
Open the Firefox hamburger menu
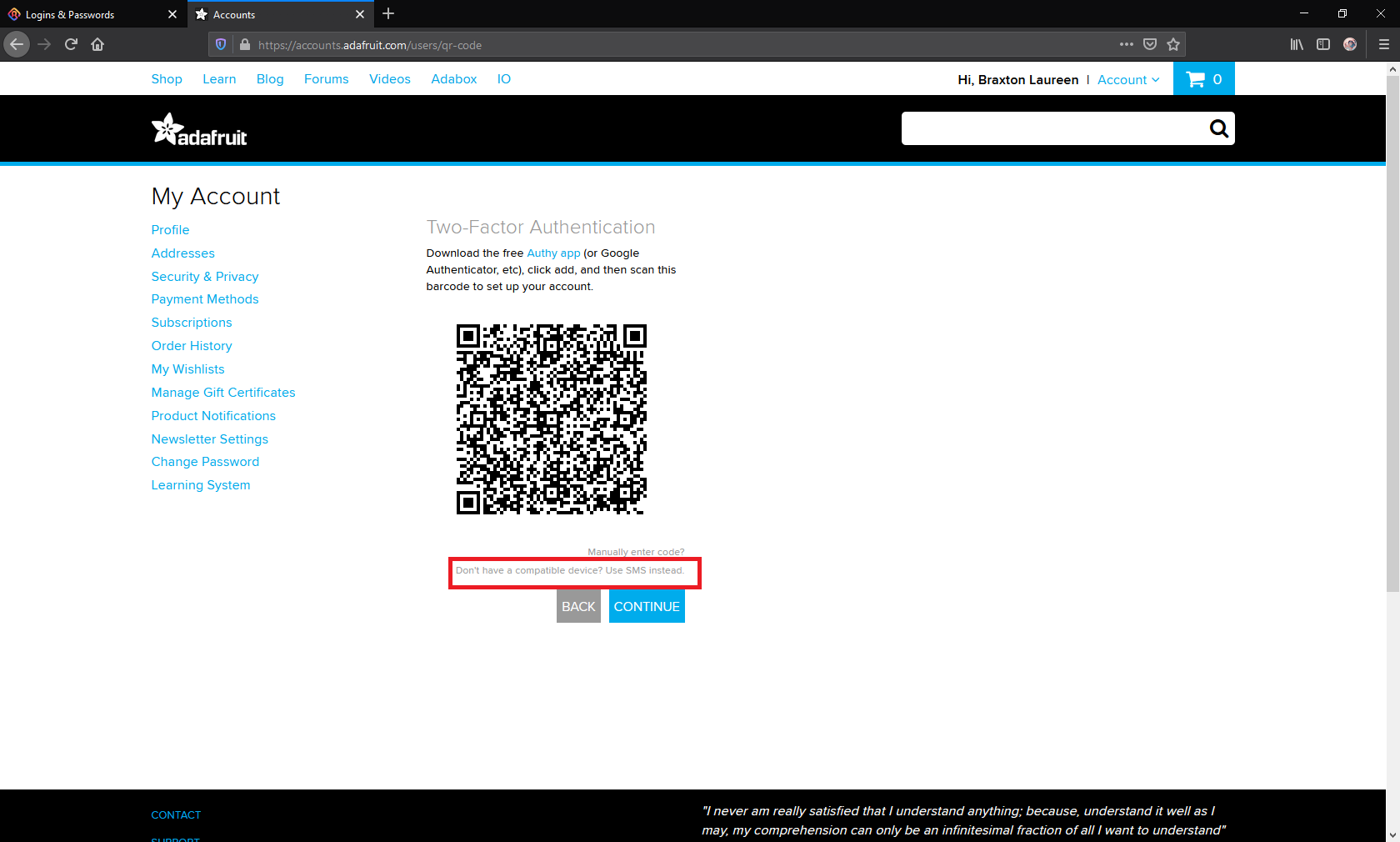(x=1384, y=44)
